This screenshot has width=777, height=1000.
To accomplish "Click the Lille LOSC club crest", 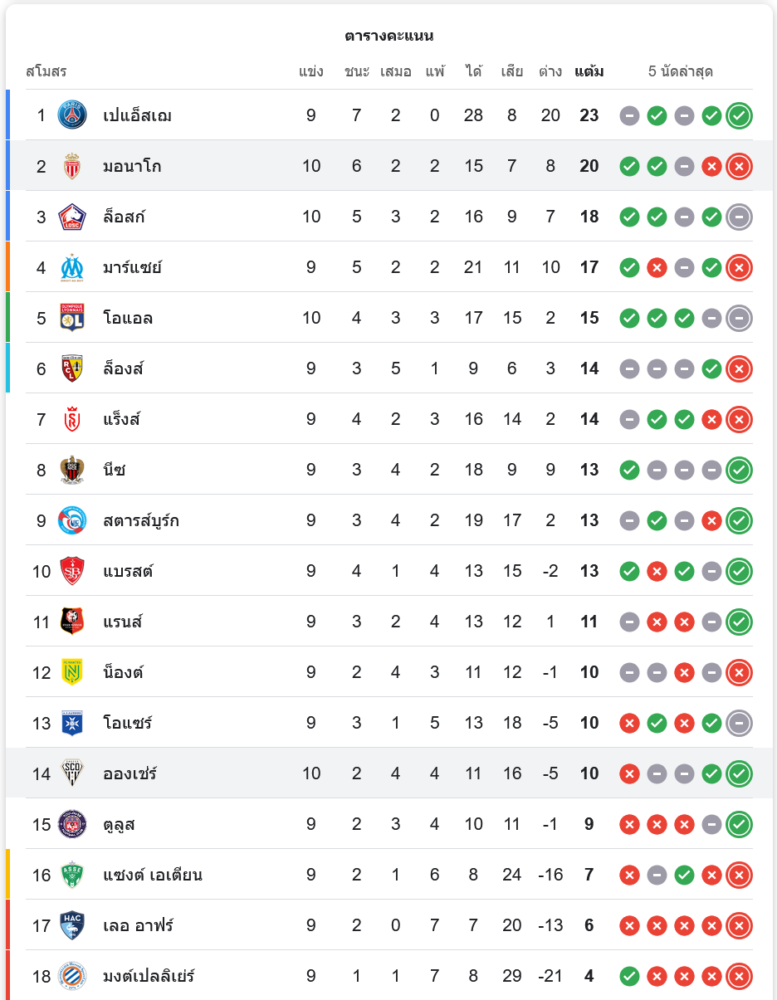I will [x=72, y=217].
